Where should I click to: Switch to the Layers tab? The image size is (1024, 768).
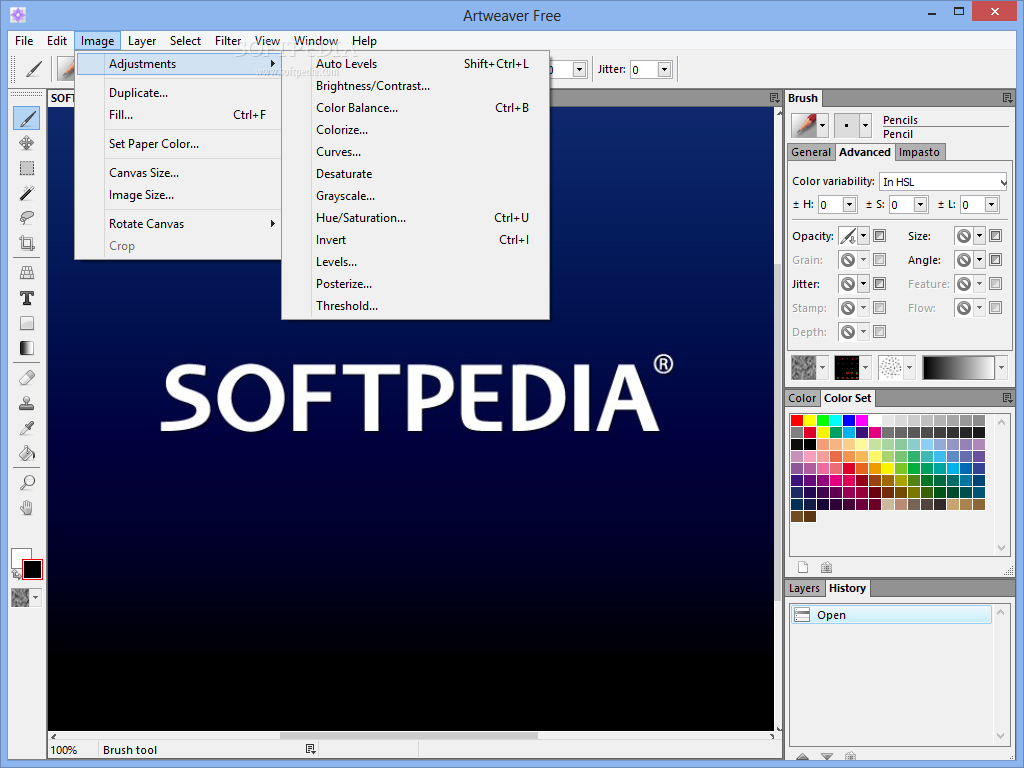804,588
